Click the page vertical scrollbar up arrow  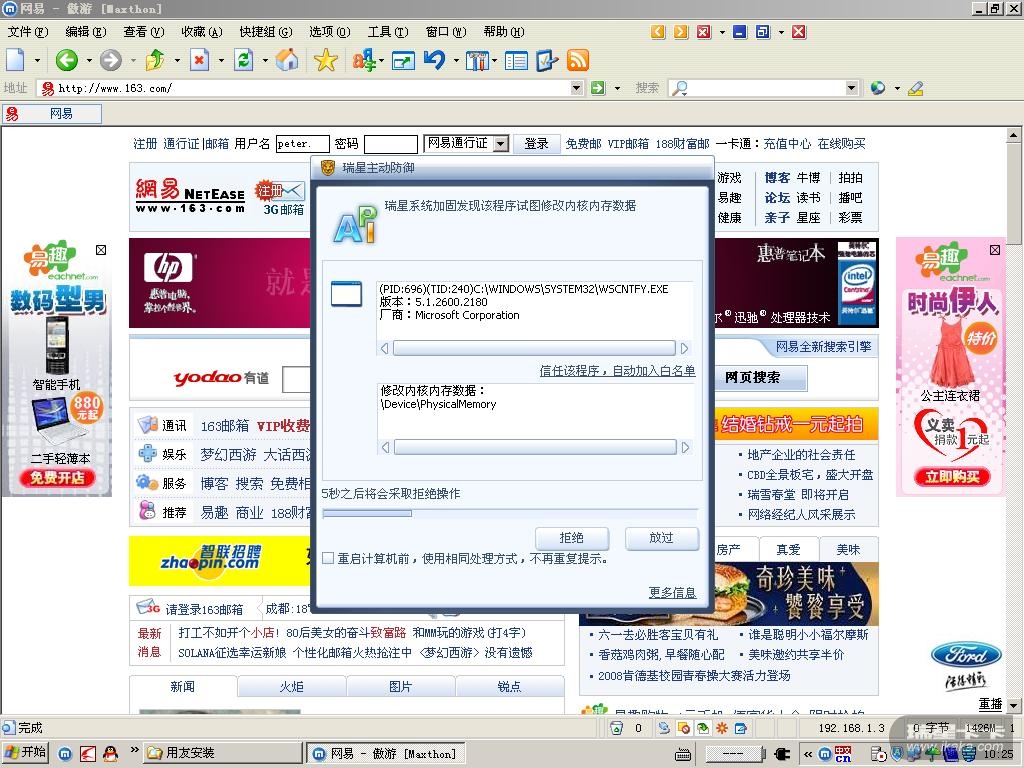pyautogui.click(x=1014, y=135)
